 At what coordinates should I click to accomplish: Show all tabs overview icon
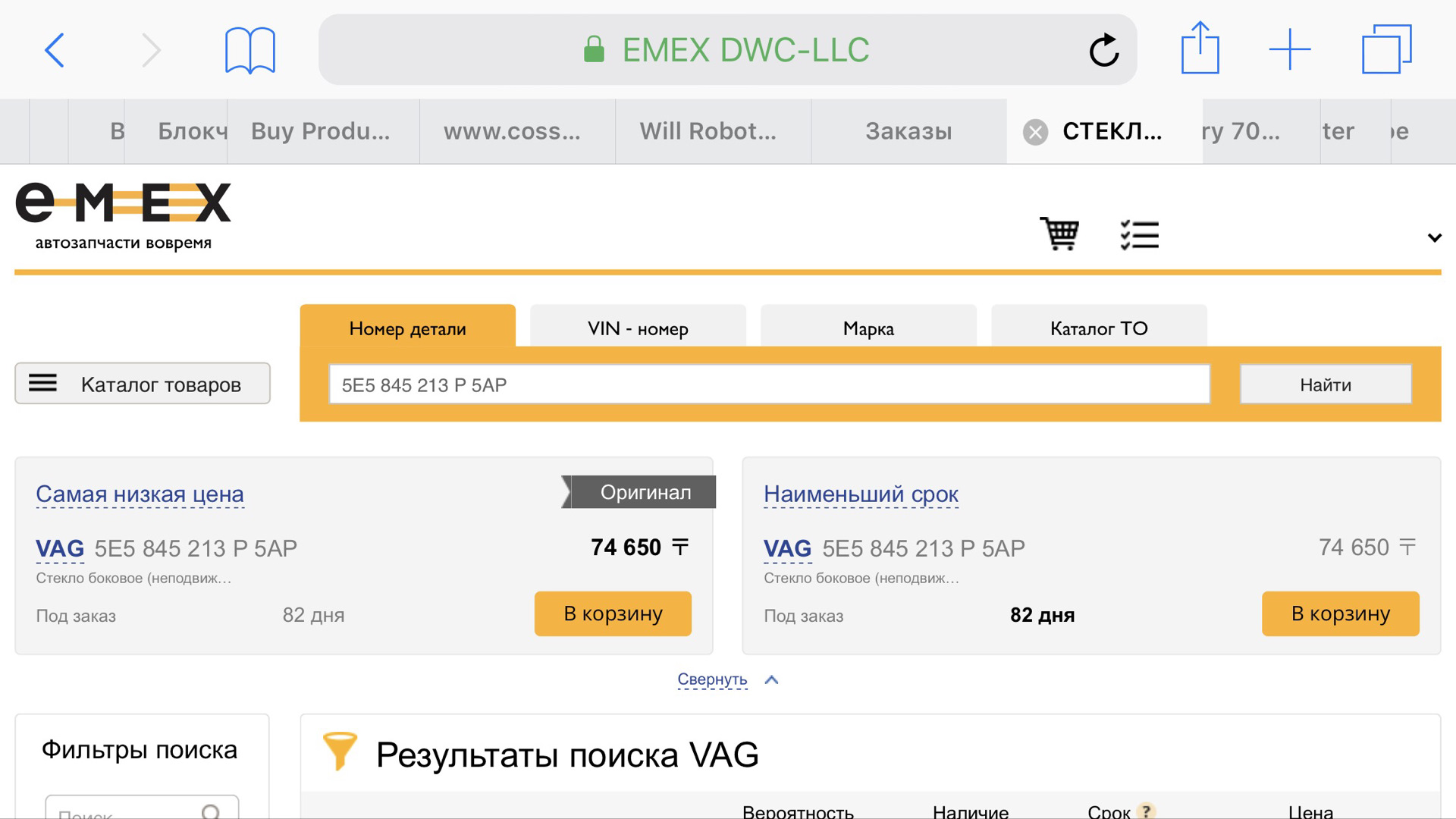click(1386, 50)
